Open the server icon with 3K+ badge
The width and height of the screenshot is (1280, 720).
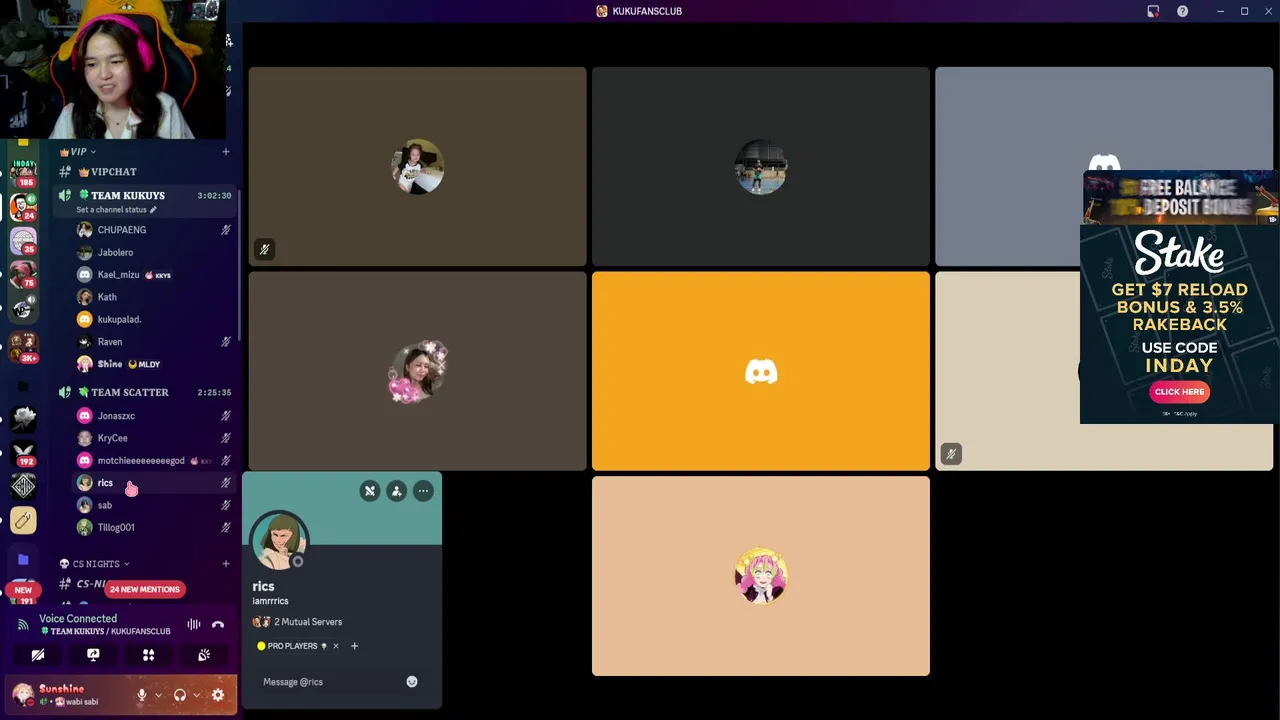[23, 345]
